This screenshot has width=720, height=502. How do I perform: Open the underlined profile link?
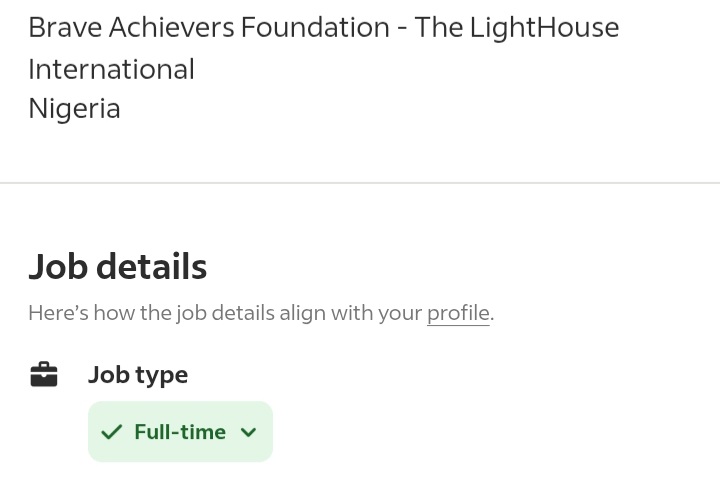coord(458,314)
